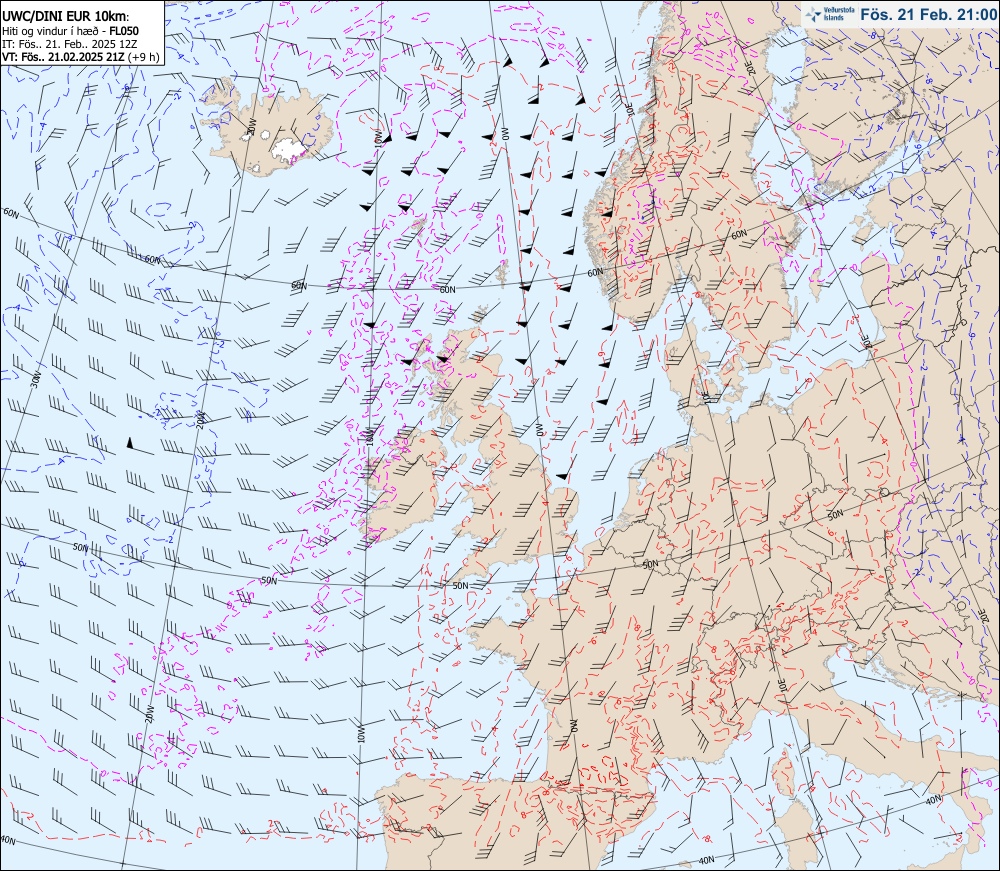This screenshot has width=1000, height=871.
Task: Click the 'UWC/DINI EUR 10km' title
Action: (65, 17)
